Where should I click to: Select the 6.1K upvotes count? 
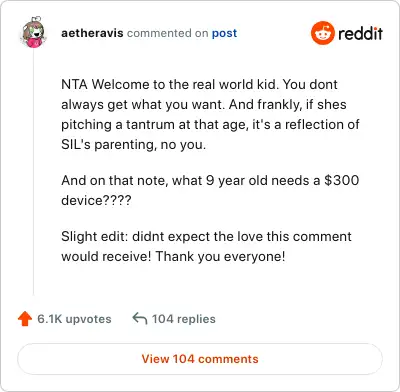coord(74,319)
